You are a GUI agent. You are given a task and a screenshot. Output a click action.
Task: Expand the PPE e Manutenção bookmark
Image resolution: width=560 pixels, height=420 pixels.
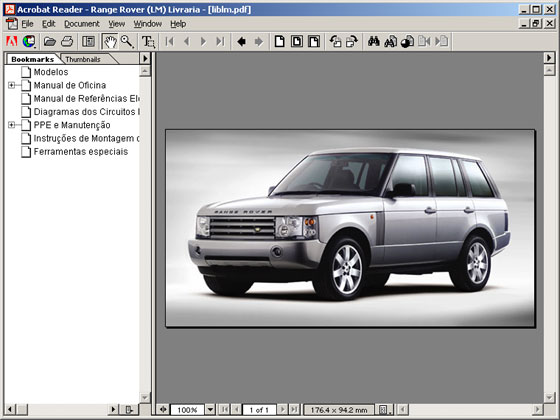[11, 125]
